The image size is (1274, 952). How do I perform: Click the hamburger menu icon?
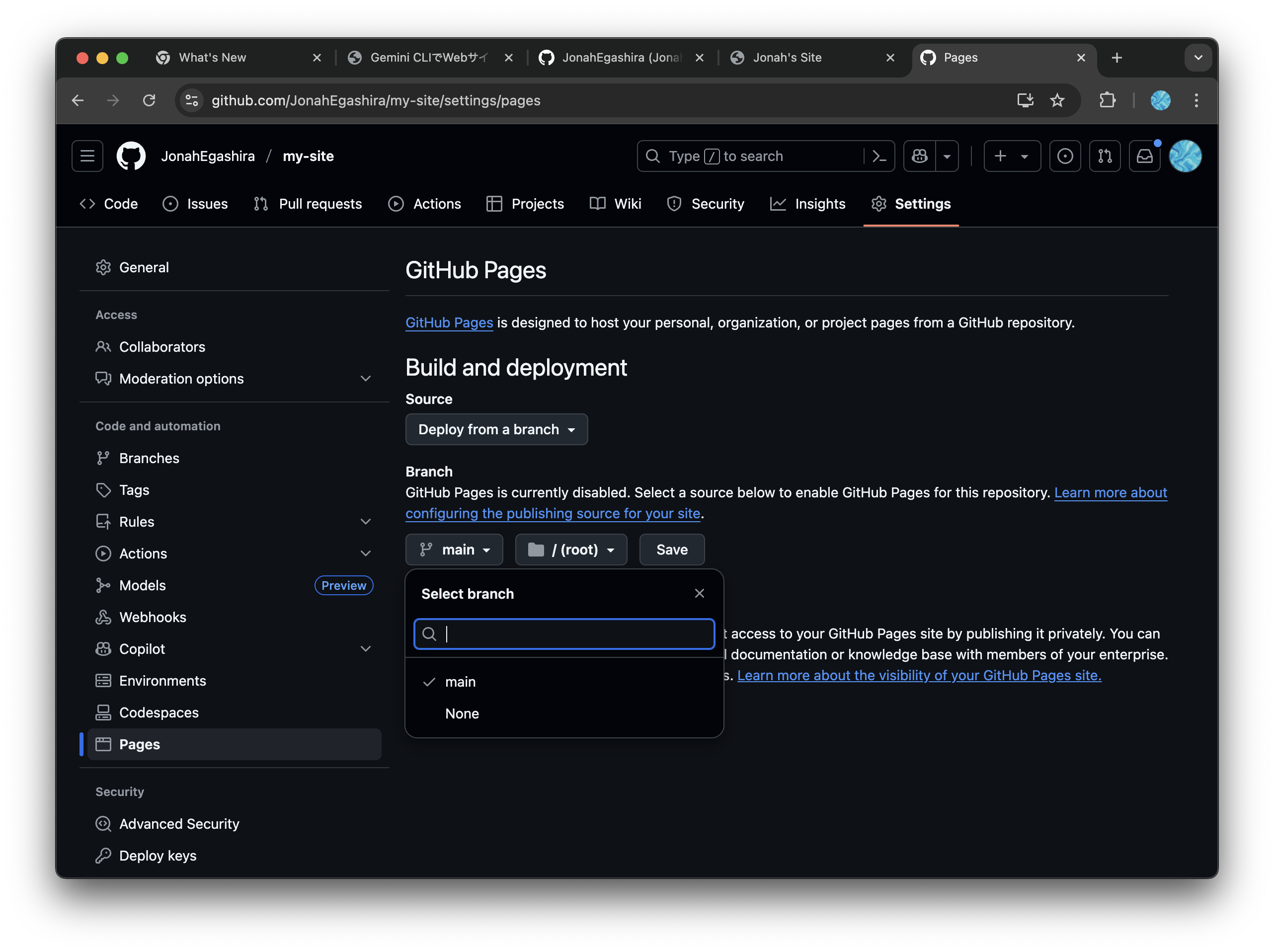pyautogui.click(x=86, y=156)
